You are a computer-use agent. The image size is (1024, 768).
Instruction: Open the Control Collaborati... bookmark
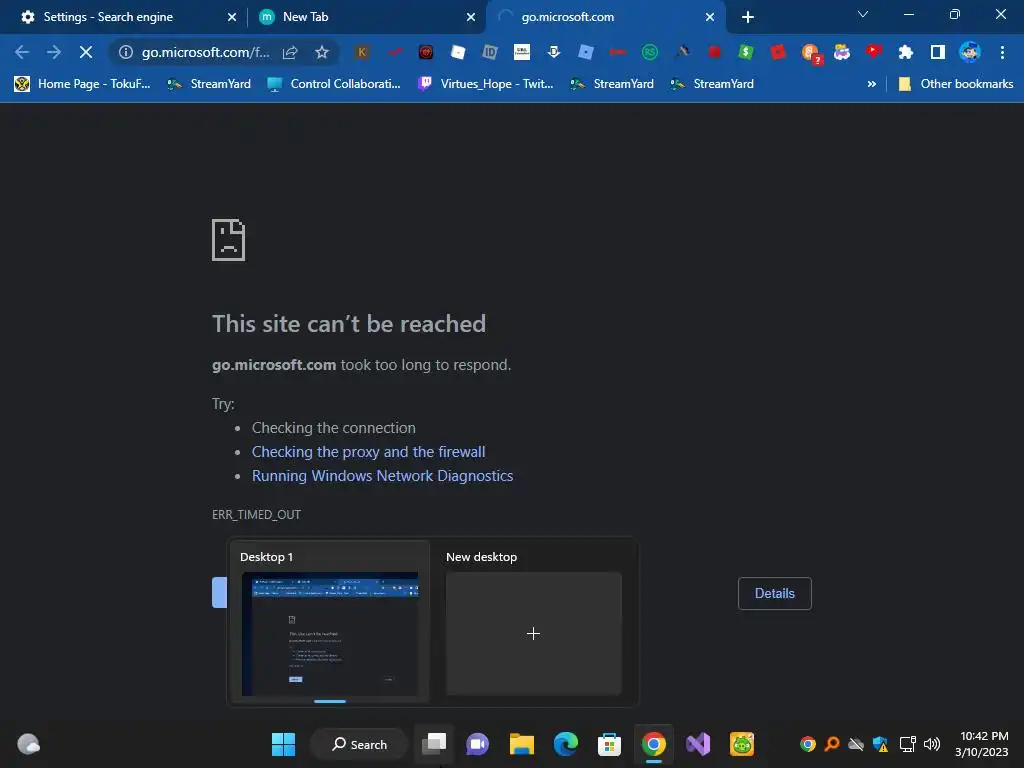(334, 84)
